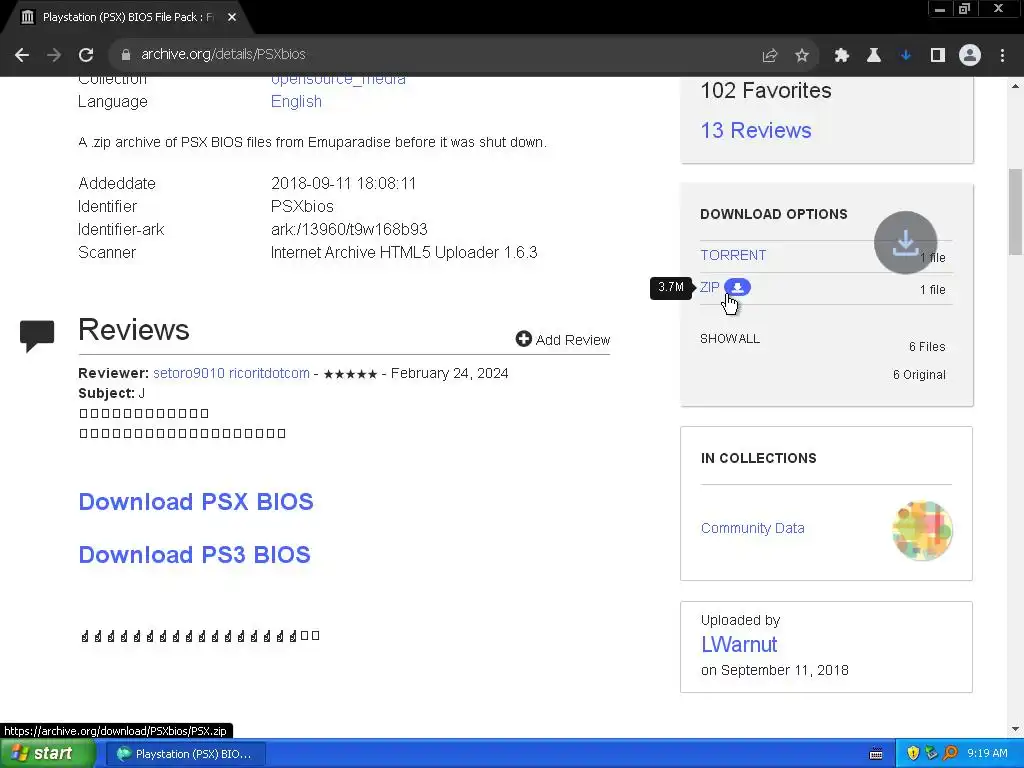Click scrollbar down arrow
Image resolution: width=1024 pixels, height=768 pixels.
point(1015,729)
